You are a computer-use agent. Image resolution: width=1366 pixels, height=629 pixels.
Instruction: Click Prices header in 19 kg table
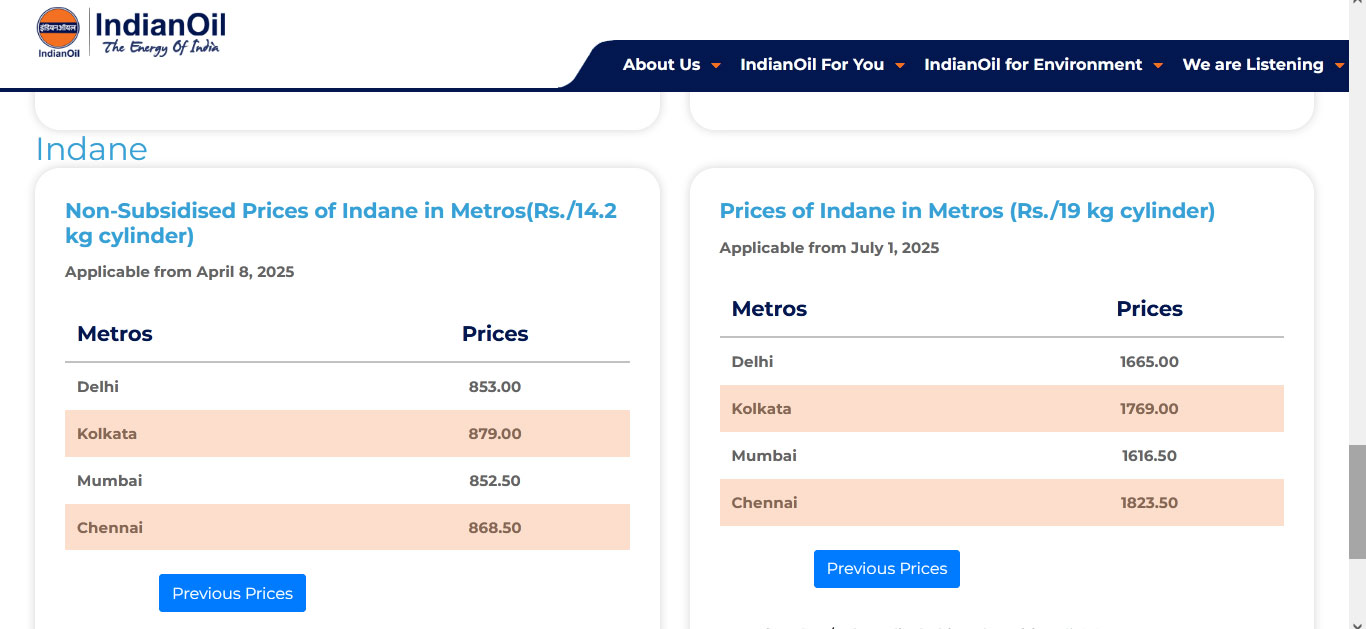(x=1149, y=309)
